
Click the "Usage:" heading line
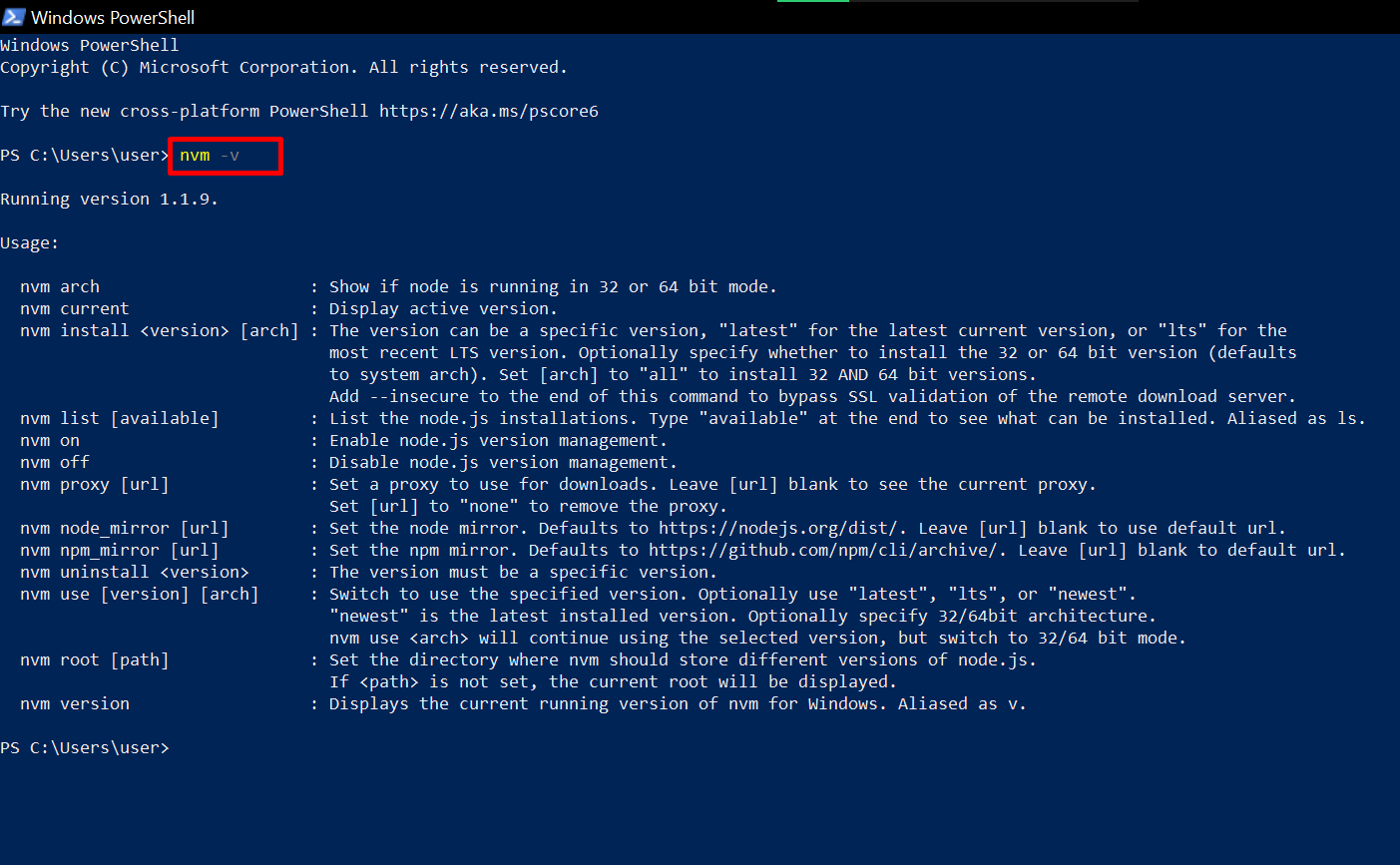(30, 242)
